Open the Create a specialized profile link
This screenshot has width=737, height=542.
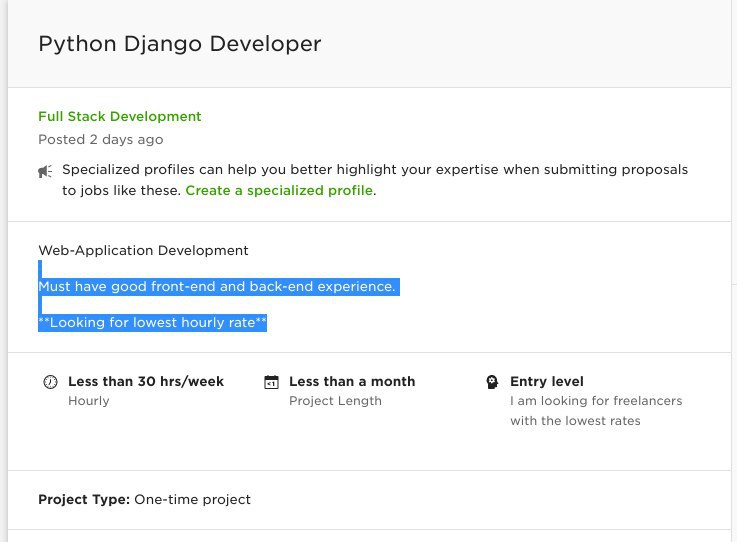279,190
